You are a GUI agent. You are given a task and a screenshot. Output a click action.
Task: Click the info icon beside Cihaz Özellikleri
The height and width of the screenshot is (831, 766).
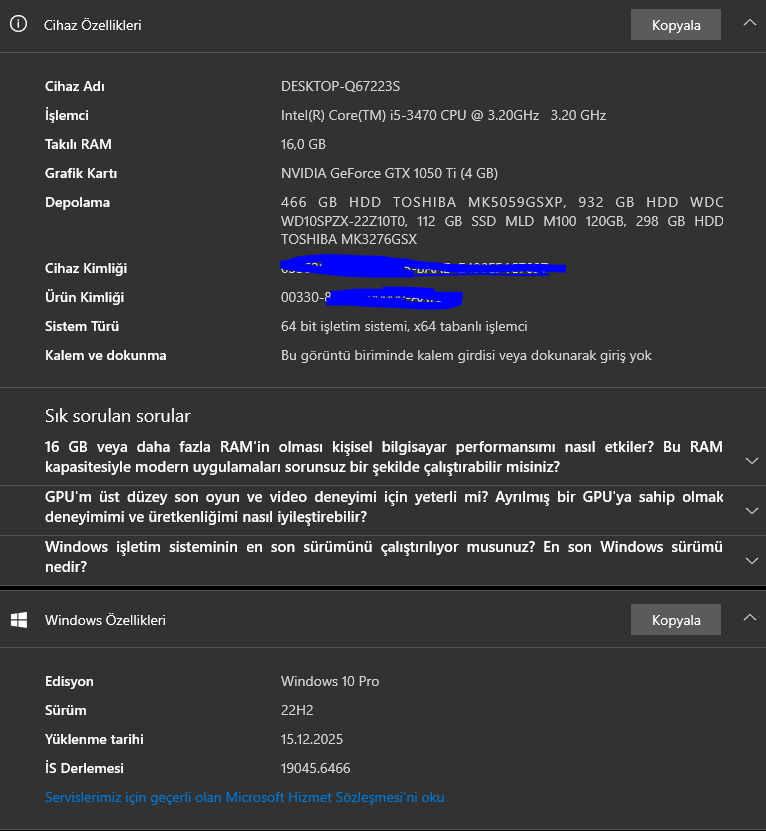coord(19,24)
